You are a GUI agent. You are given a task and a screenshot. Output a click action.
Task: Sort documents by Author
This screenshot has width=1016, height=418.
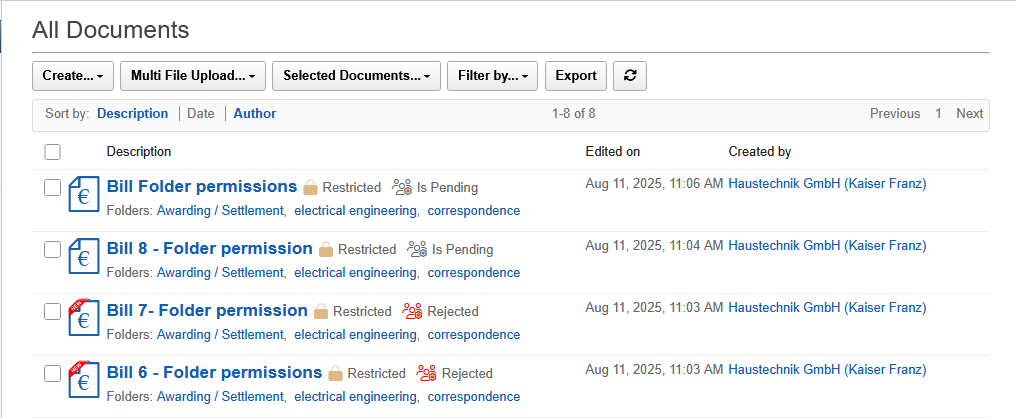255,114
